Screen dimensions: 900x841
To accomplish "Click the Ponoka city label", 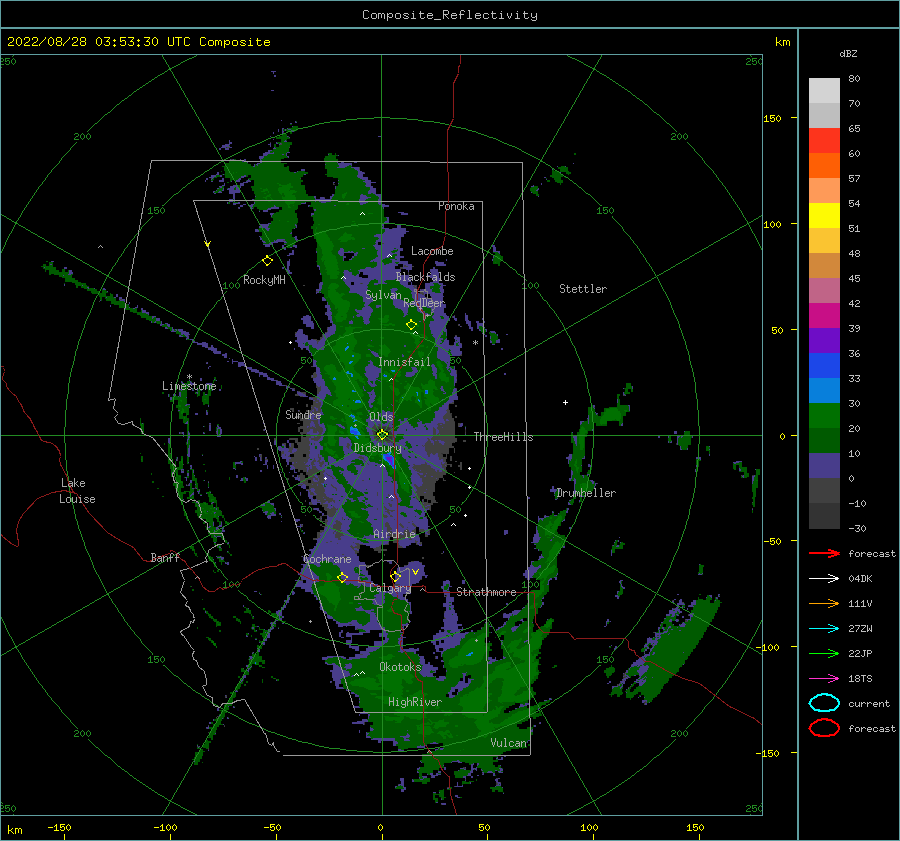I will point(456,206).
